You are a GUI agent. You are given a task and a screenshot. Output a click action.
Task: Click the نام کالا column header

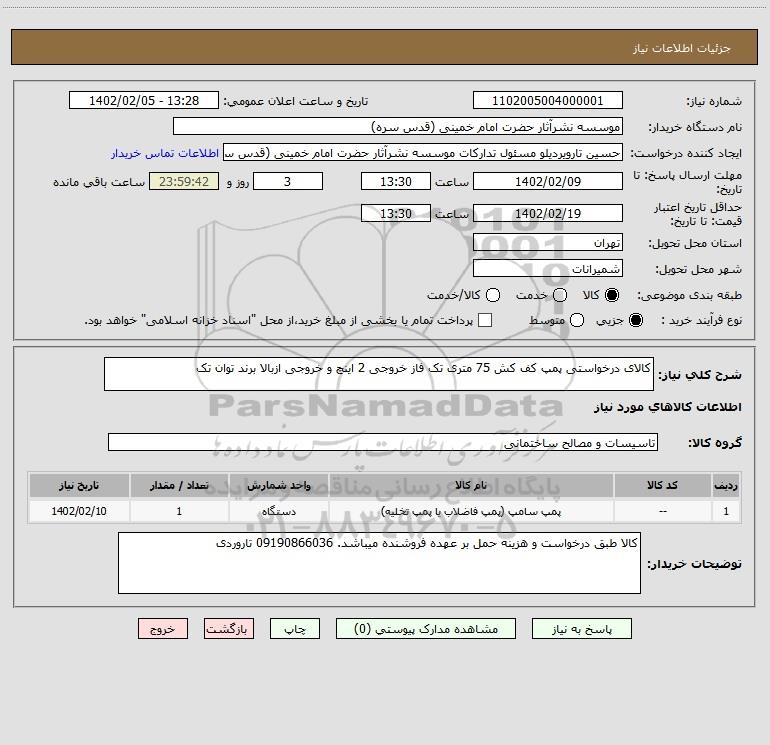click(x=471, y=485)
